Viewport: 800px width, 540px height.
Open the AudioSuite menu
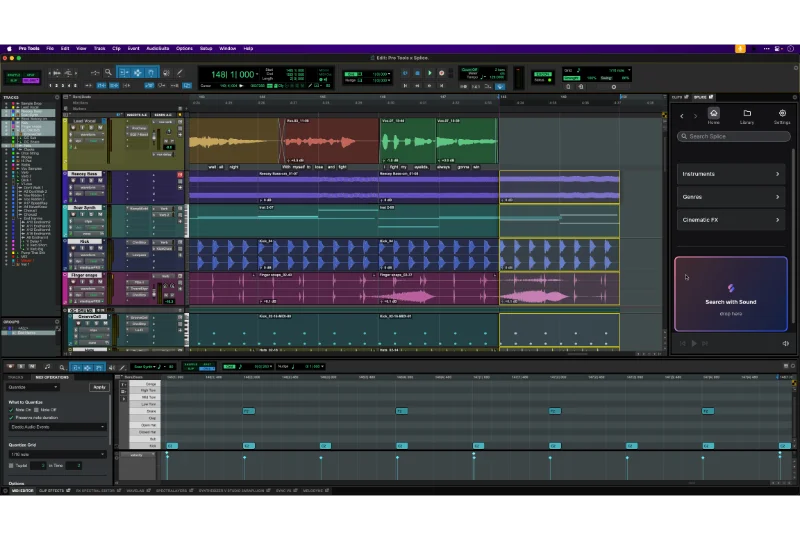(158, 48)
